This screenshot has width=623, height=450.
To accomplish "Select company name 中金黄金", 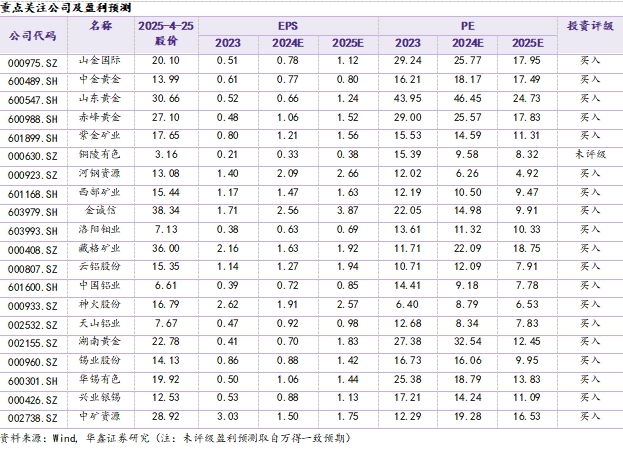I will [100, 79].
